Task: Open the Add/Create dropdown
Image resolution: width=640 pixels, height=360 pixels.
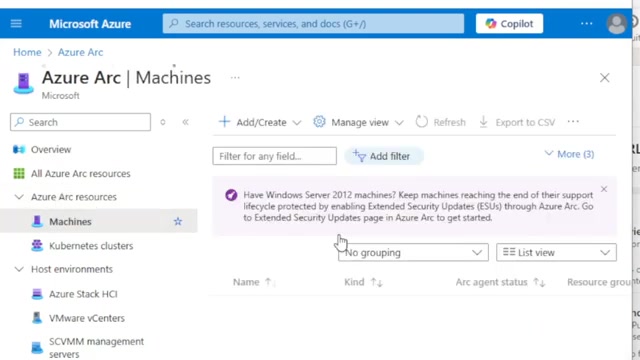Action: (x=260, y=122)
